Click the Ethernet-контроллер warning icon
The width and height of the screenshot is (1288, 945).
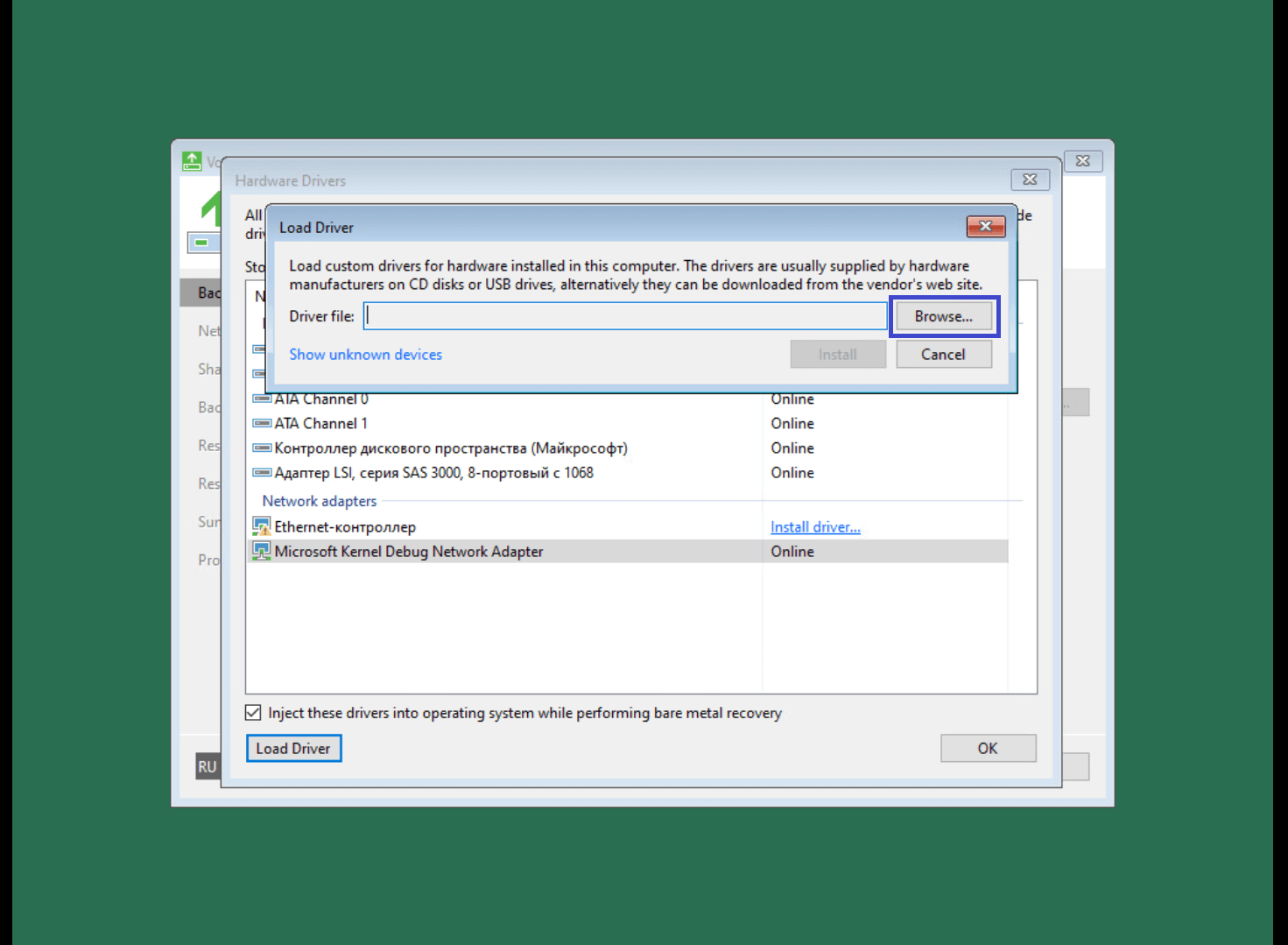(x=261, y=527)
